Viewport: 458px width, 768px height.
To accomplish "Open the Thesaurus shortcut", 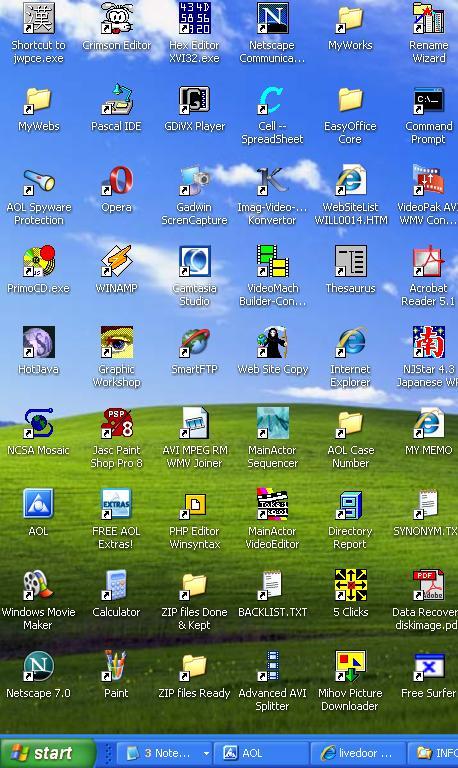I will click(x=350, y=262).
